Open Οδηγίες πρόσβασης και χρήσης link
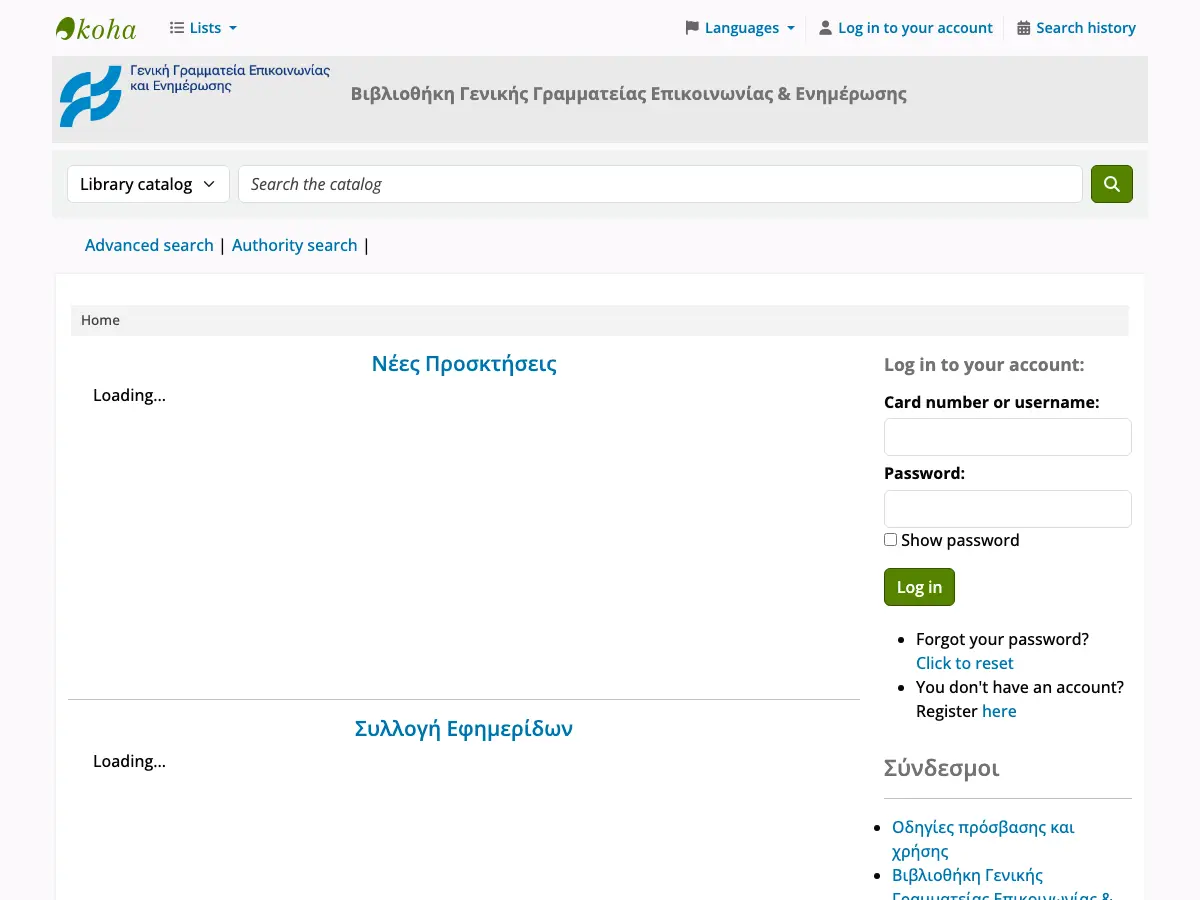Image resolution: width=1200 pixels, height=900 pixels. 983,840
